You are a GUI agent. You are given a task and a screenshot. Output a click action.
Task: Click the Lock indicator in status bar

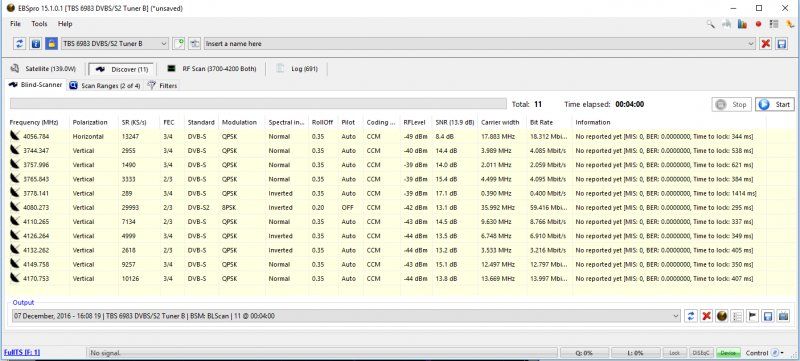tap(674, 353)
